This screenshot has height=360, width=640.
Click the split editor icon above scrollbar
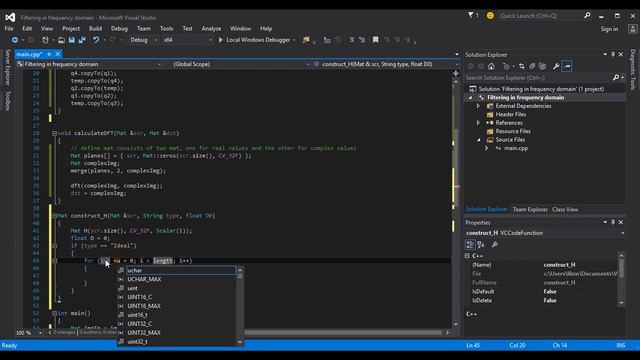pos(456,73)
